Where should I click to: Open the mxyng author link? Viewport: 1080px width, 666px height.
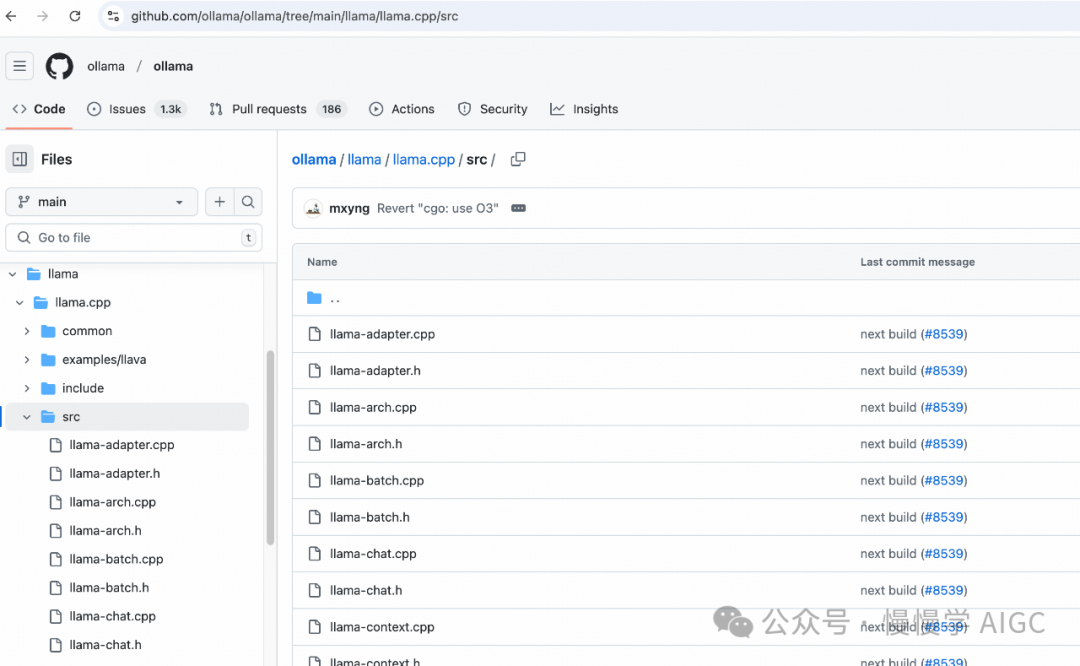(x=349, y=208)
